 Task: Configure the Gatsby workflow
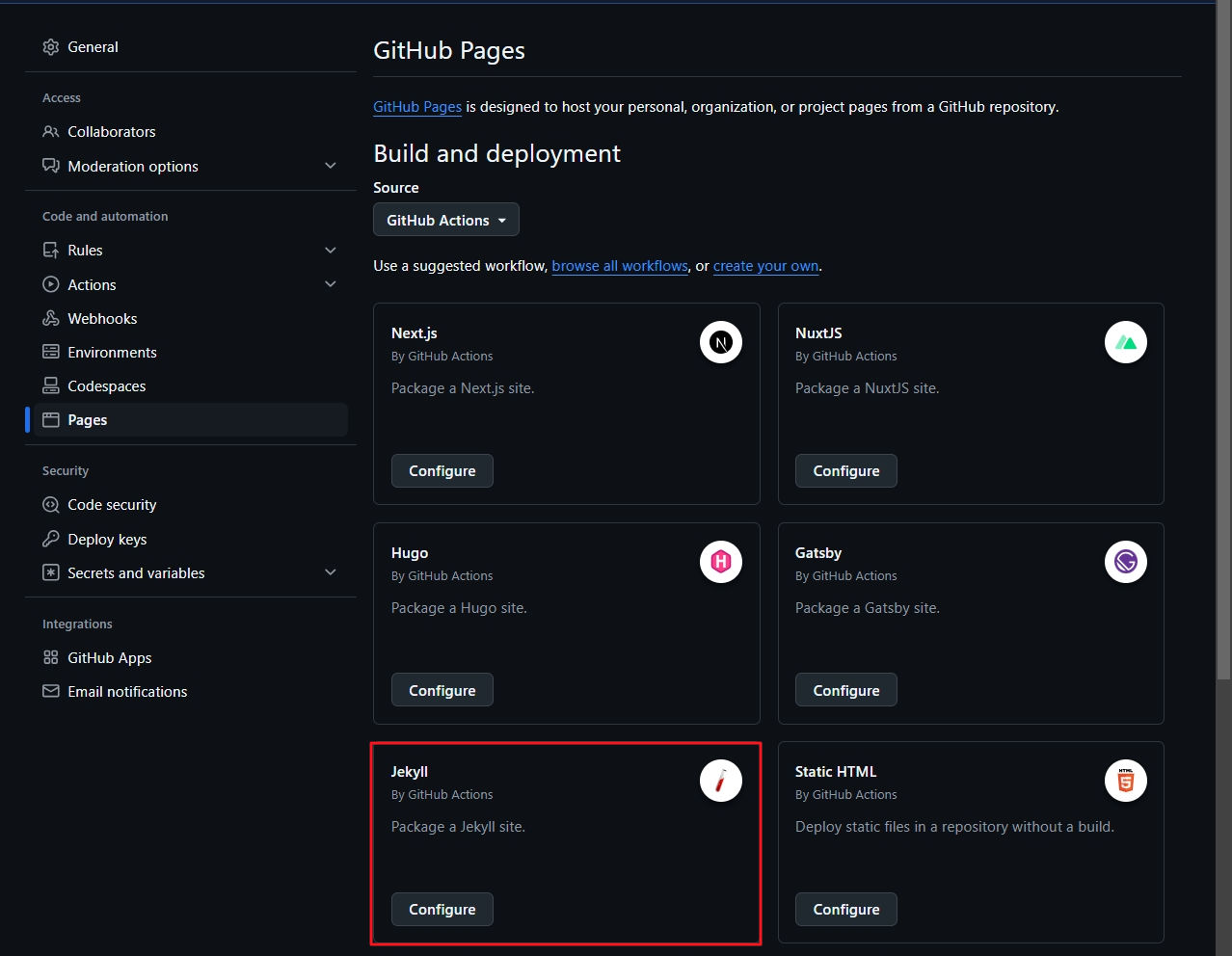[x=846, y=690]
